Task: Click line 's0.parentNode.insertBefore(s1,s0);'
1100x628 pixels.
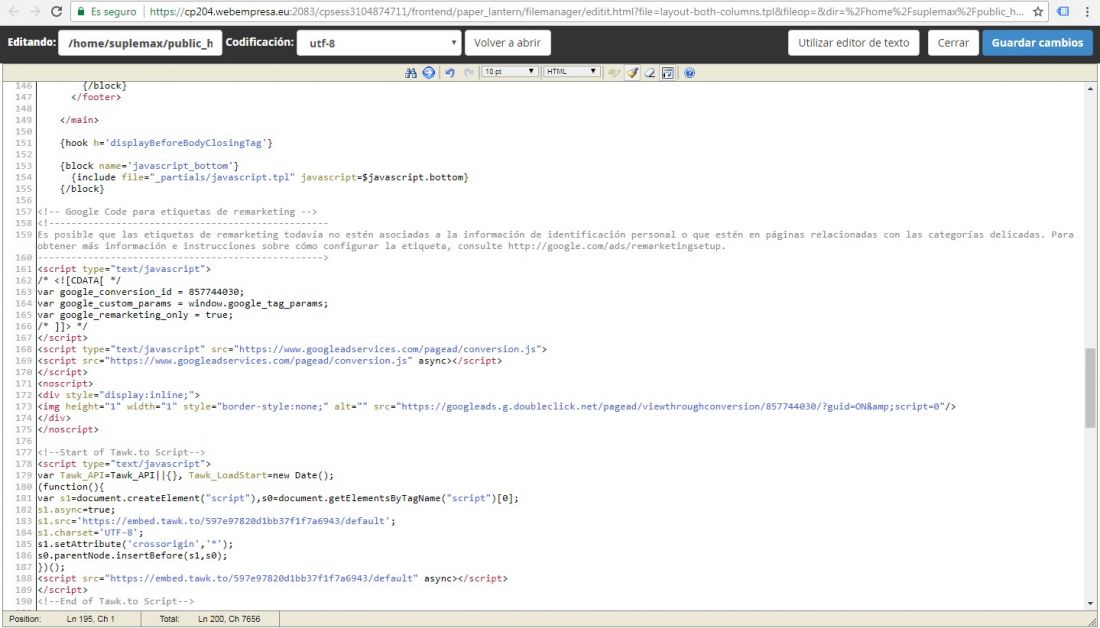Action: (132, 556)
